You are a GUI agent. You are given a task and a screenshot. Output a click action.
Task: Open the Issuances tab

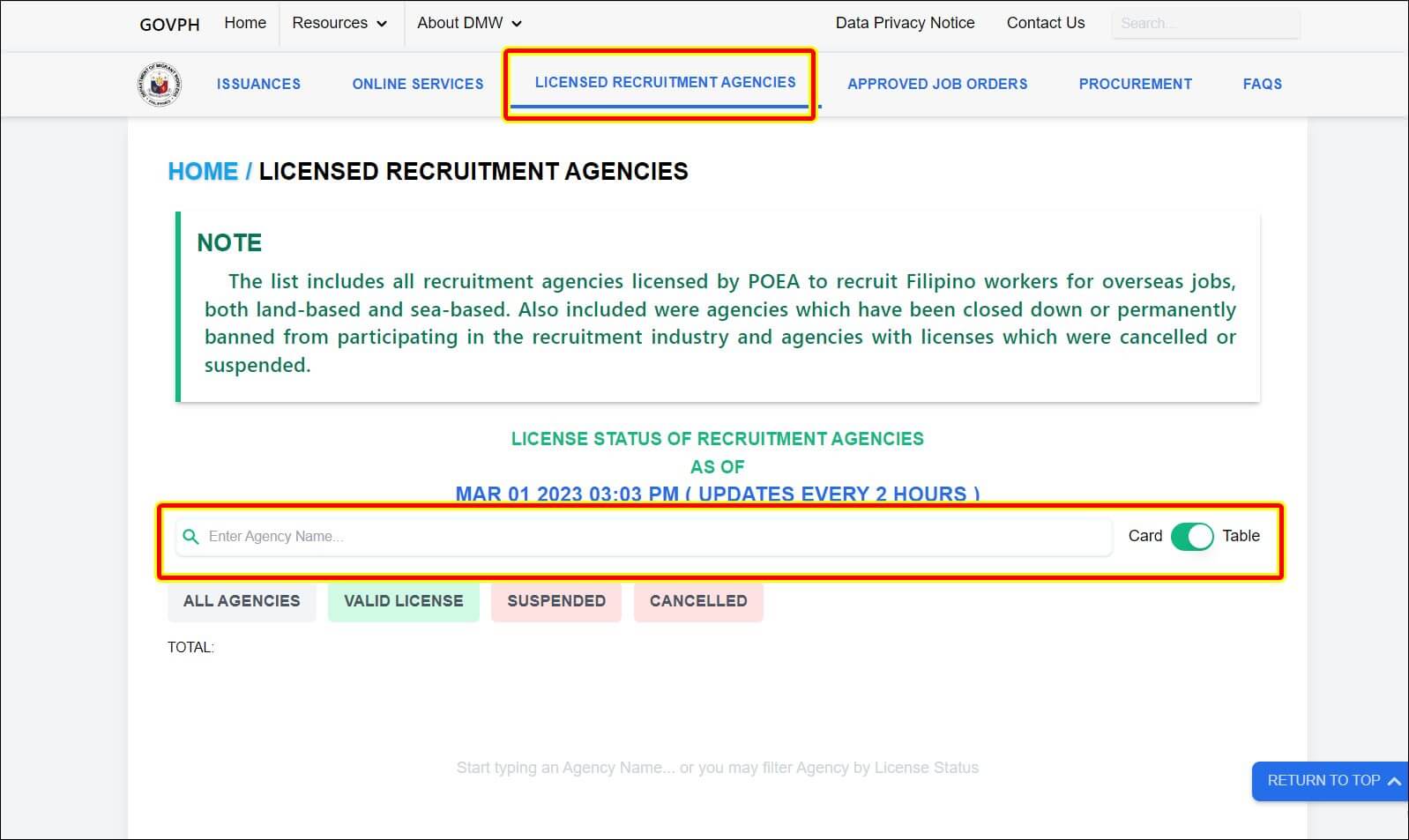coord(258,84)
